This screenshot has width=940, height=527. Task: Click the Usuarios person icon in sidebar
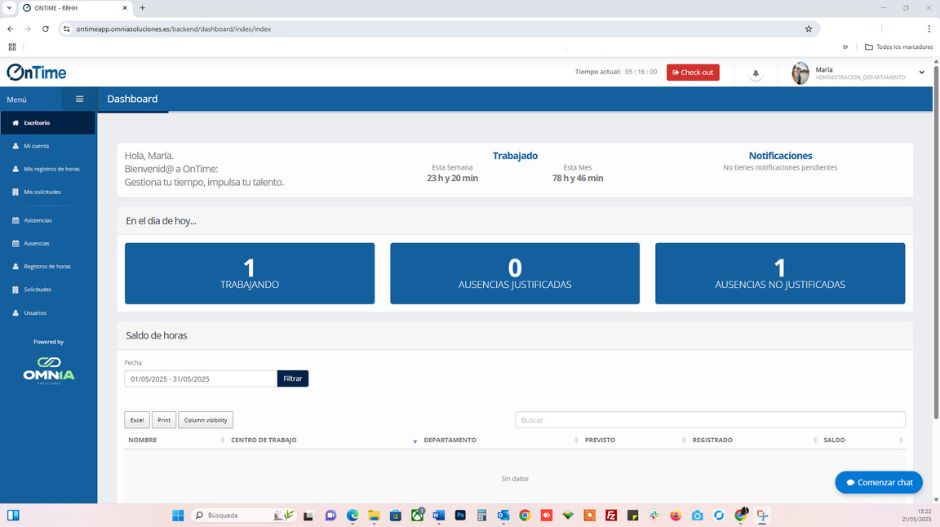pyautogui.click(x=15, y=312)
